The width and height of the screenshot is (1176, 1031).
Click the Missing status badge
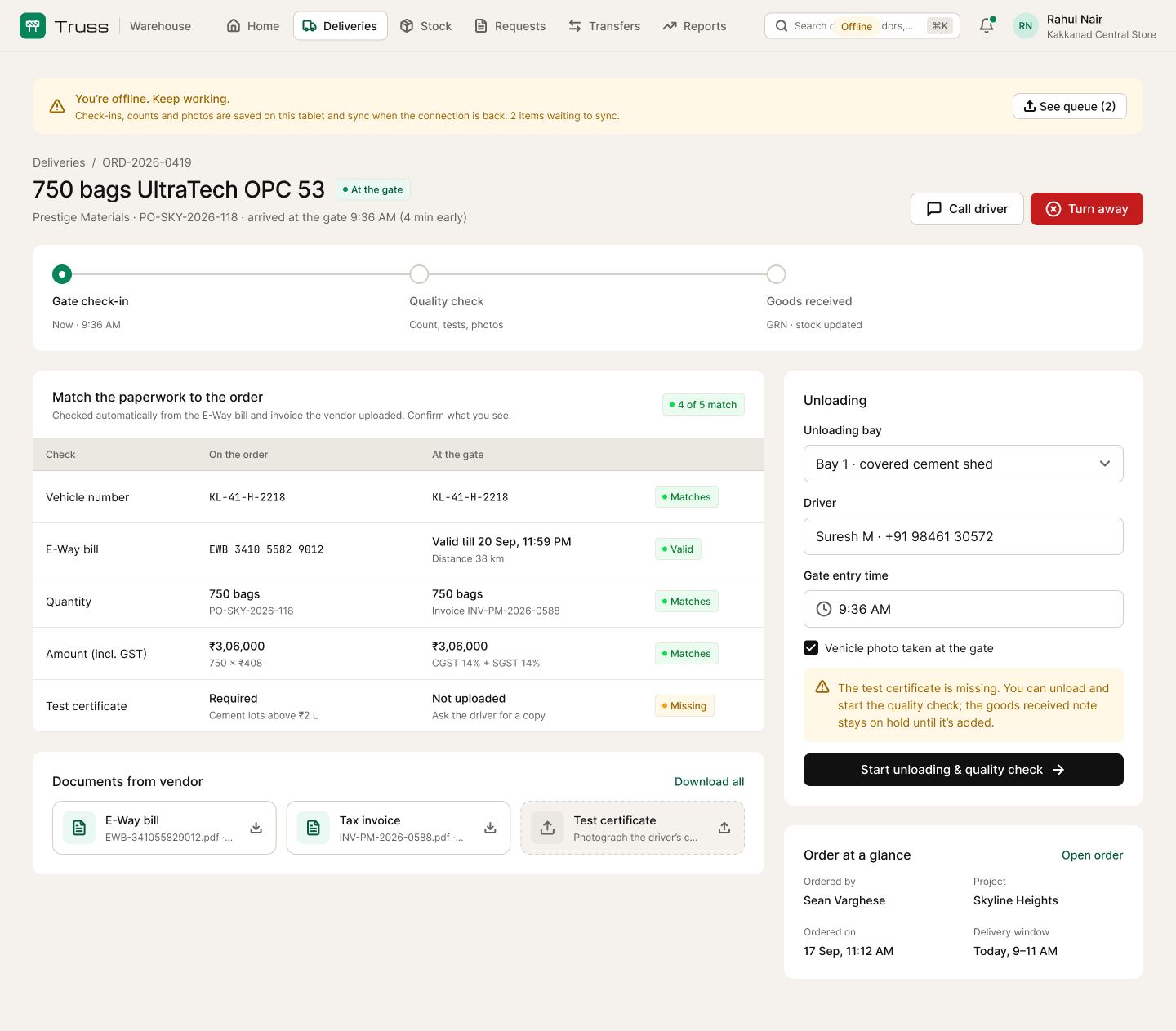[684, 706]
